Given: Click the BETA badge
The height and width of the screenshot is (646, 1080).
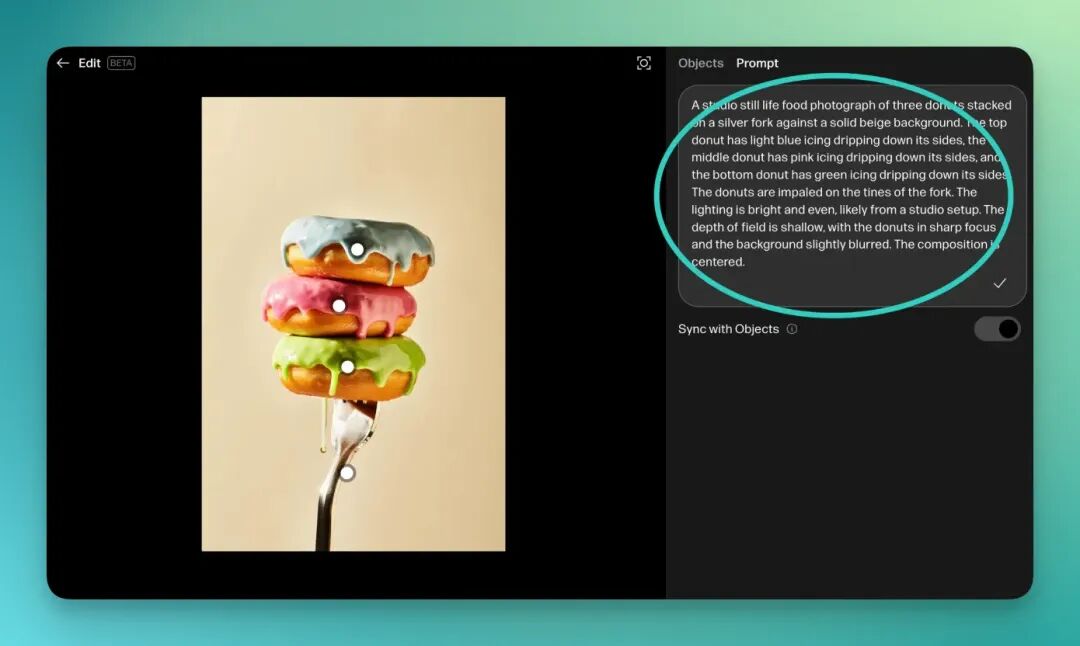Looking at the screenshot, I should coord(121,63).
